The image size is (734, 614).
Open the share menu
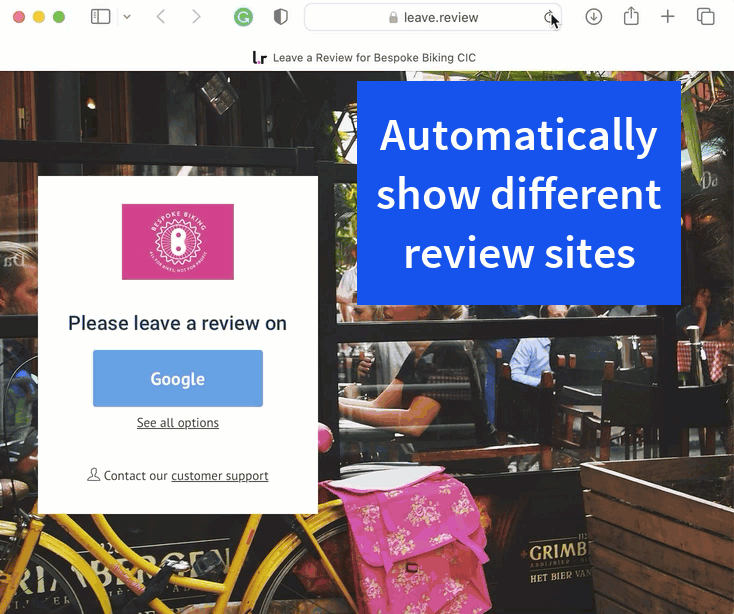pos(631,17)
